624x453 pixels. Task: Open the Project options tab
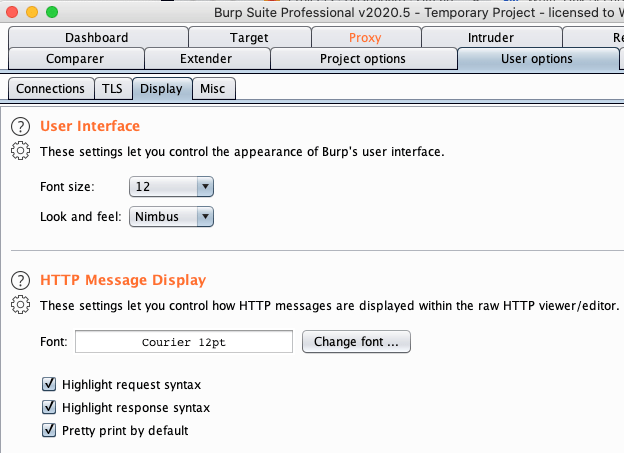pyautogui.click(x=362, y=59)
